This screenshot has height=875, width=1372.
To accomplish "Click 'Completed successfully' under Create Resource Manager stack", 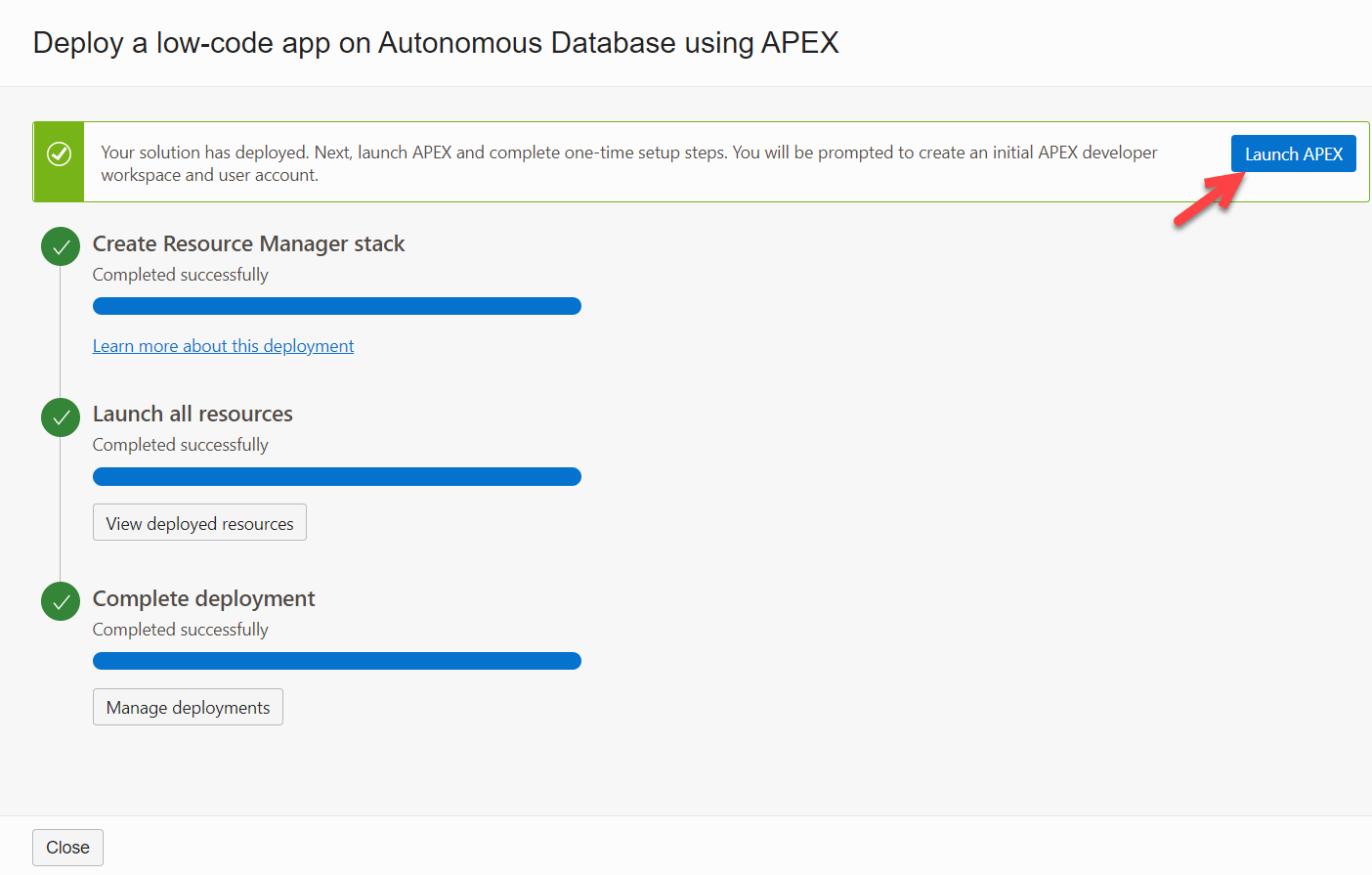I will click(180, 275).
